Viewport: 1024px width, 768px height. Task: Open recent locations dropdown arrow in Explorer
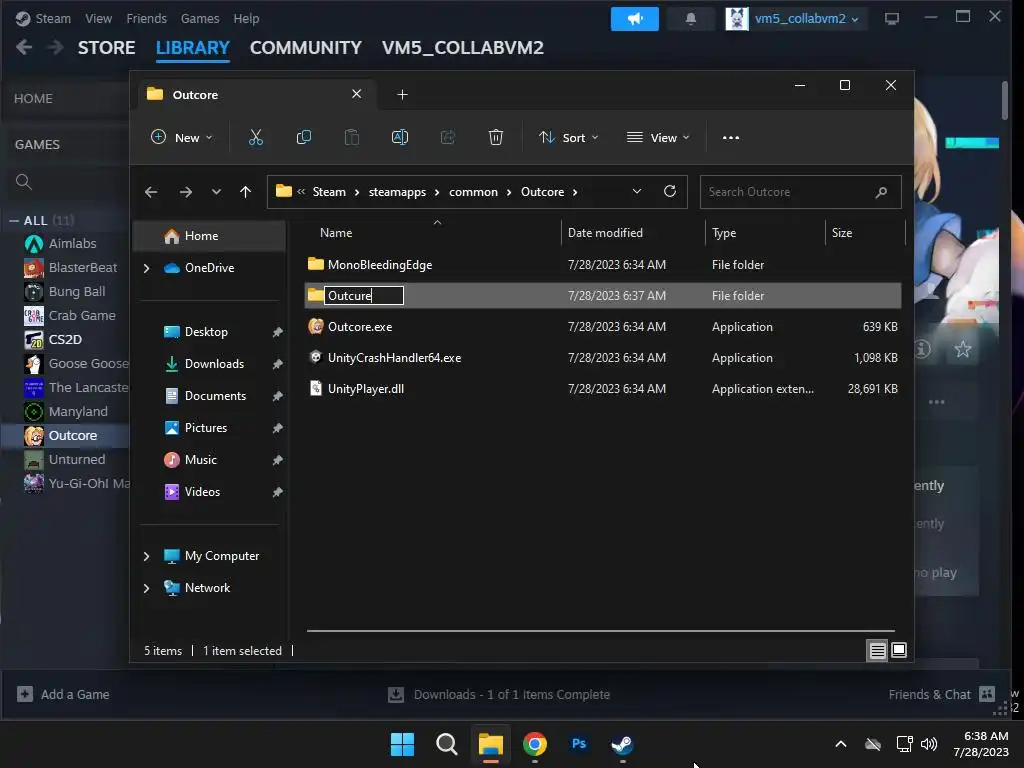216,192
